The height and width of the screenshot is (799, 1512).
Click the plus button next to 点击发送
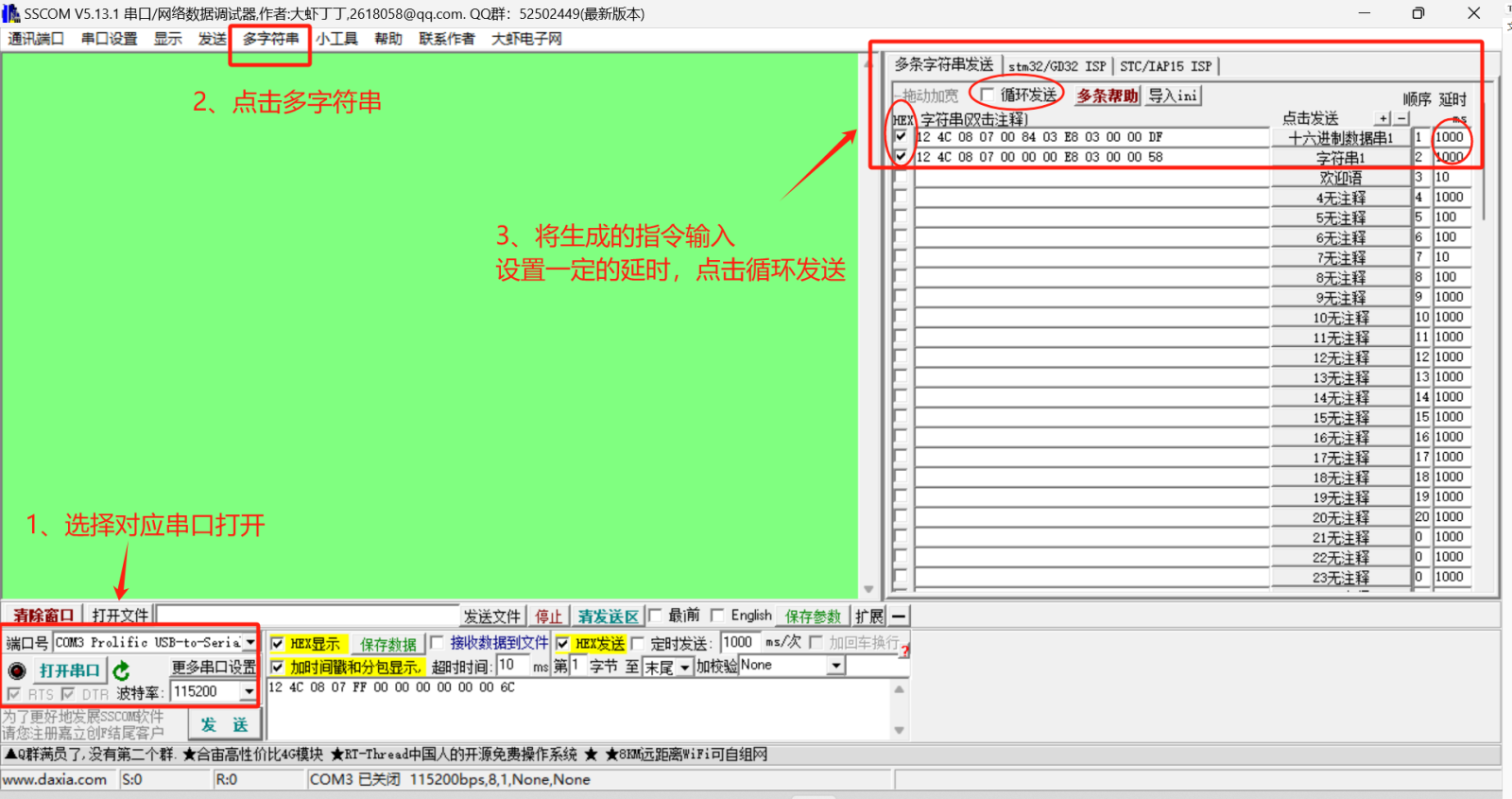[1383, 118]
